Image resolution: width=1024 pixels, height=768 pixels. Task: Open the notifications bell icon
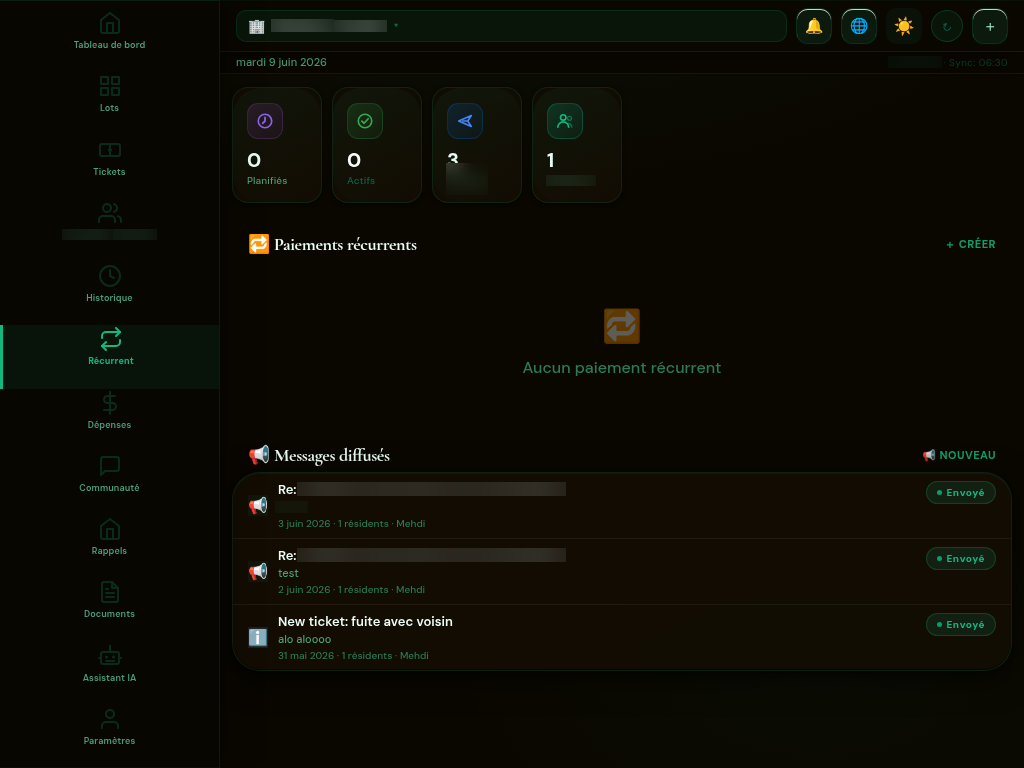coord(814,27)
